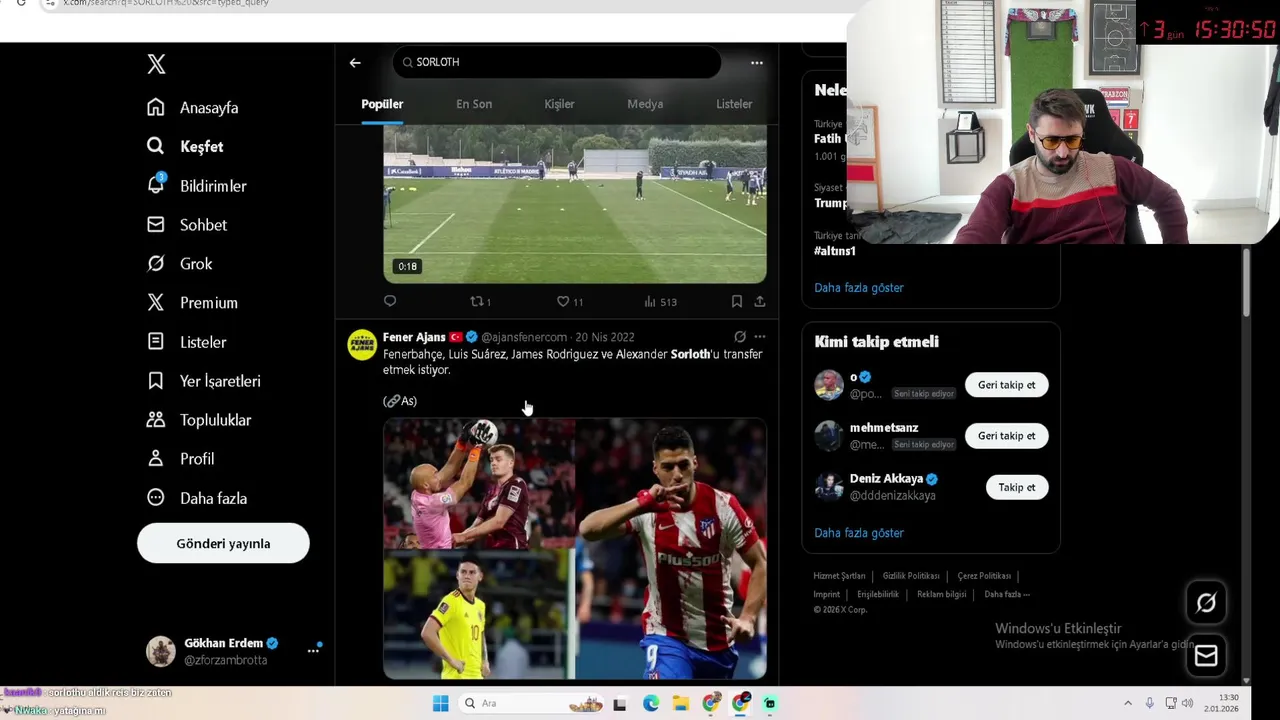This screenshot has height=720, width=1280.
Task: Bookmark the video post
Action: pos(736,301)
